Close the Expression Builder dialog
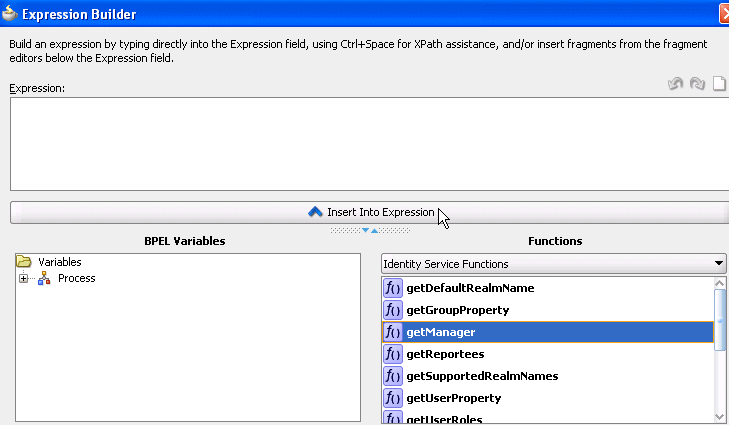This screenshot has width=729, height=425. click(724, 14)
